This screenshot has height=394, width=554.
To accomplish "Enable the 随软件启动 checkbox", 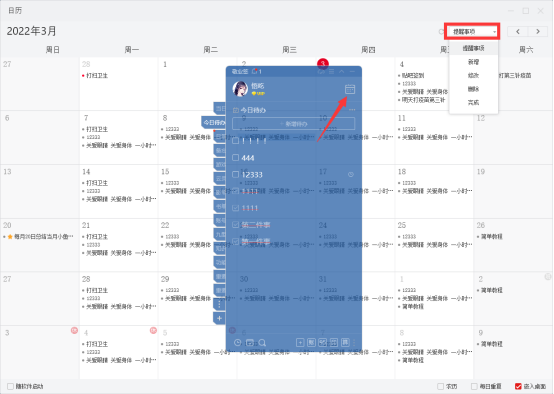I will pos(11,386).
